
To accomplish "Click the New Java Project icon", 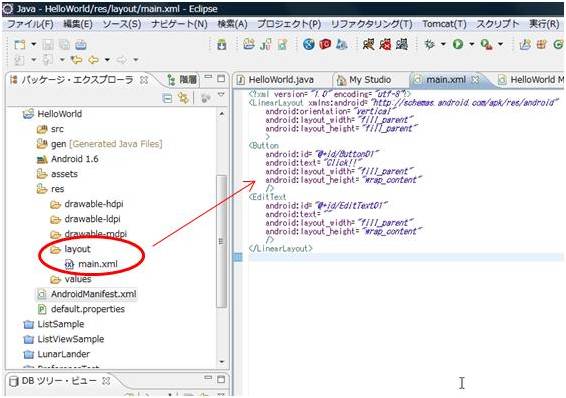I will (x=249, y=44).
